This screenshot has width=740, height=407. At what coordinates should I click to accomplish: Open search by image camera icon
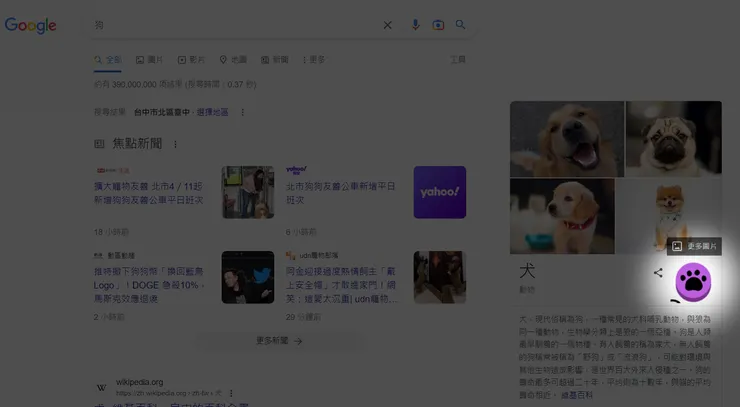(x=438, y=25)
